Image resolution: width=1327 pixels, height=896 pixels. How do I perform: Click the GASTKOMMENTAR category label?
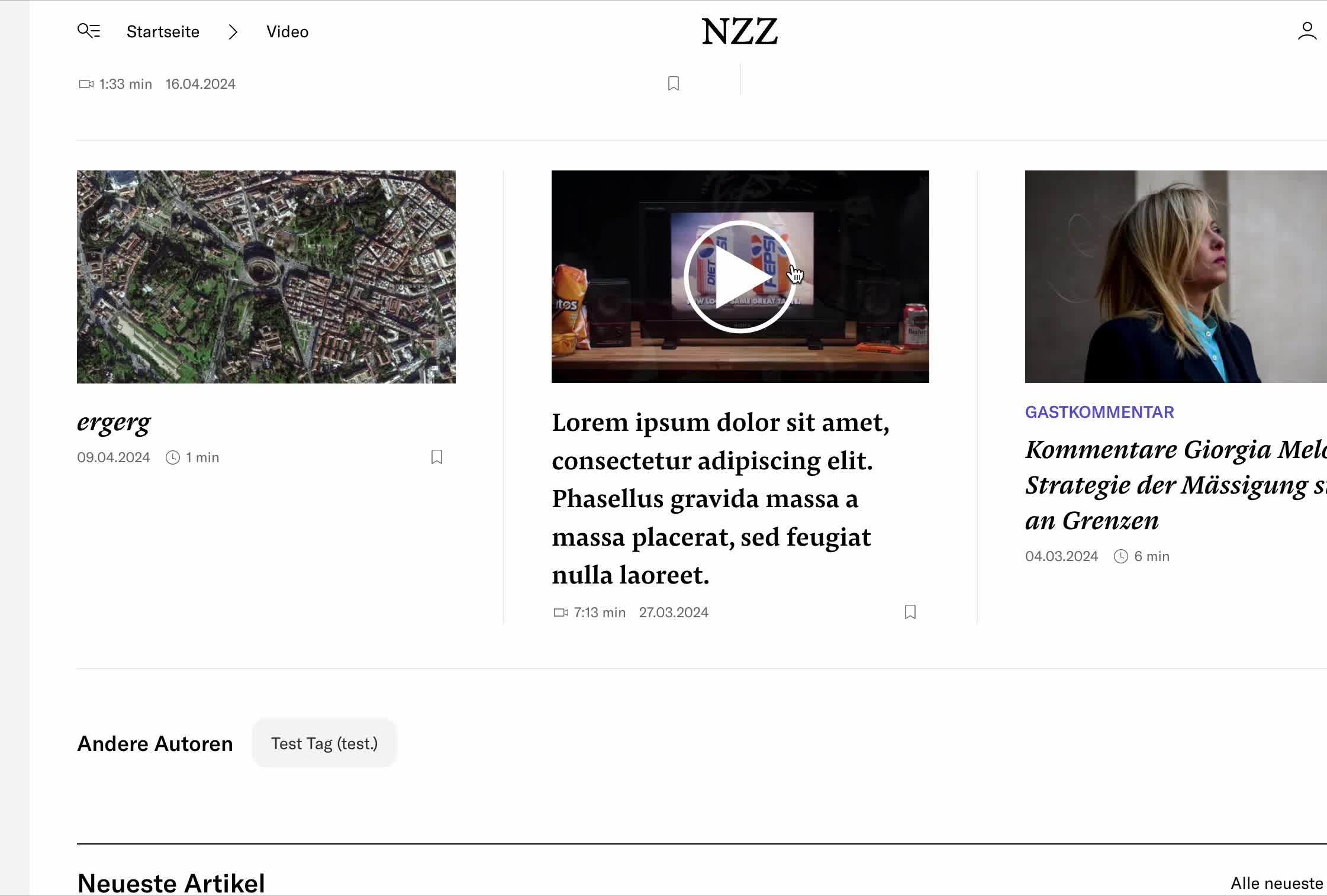[1099, 412]
